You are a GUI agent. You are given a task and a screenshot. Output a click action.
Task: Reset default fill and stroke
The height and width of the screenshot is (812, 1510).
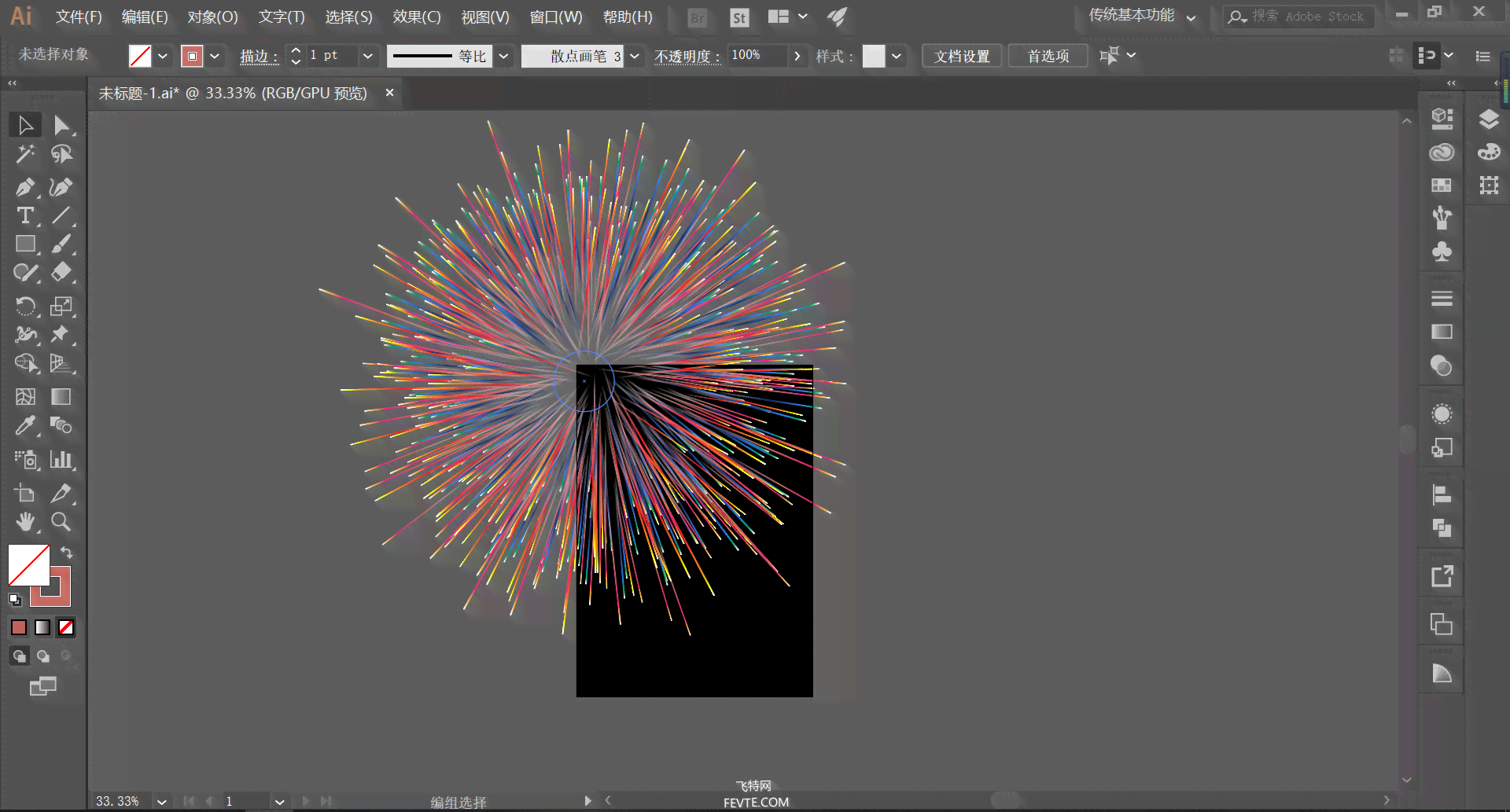pos(15,600)
